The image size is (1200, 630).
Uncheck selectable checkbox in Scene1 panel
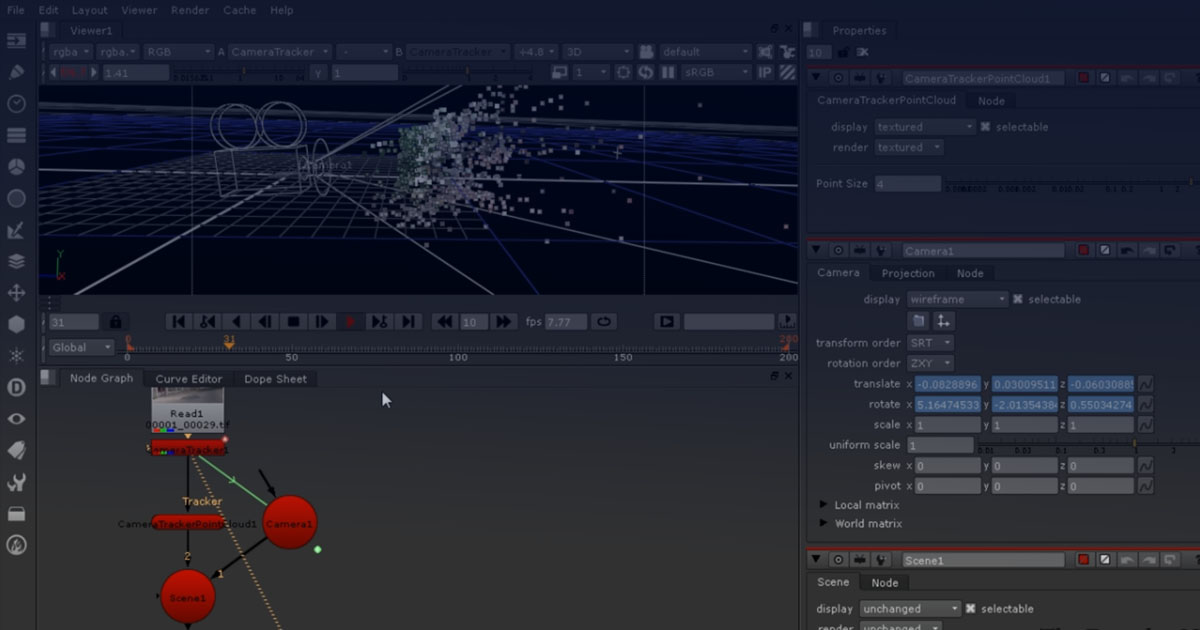pyautogui.click(x=970, y=609)
